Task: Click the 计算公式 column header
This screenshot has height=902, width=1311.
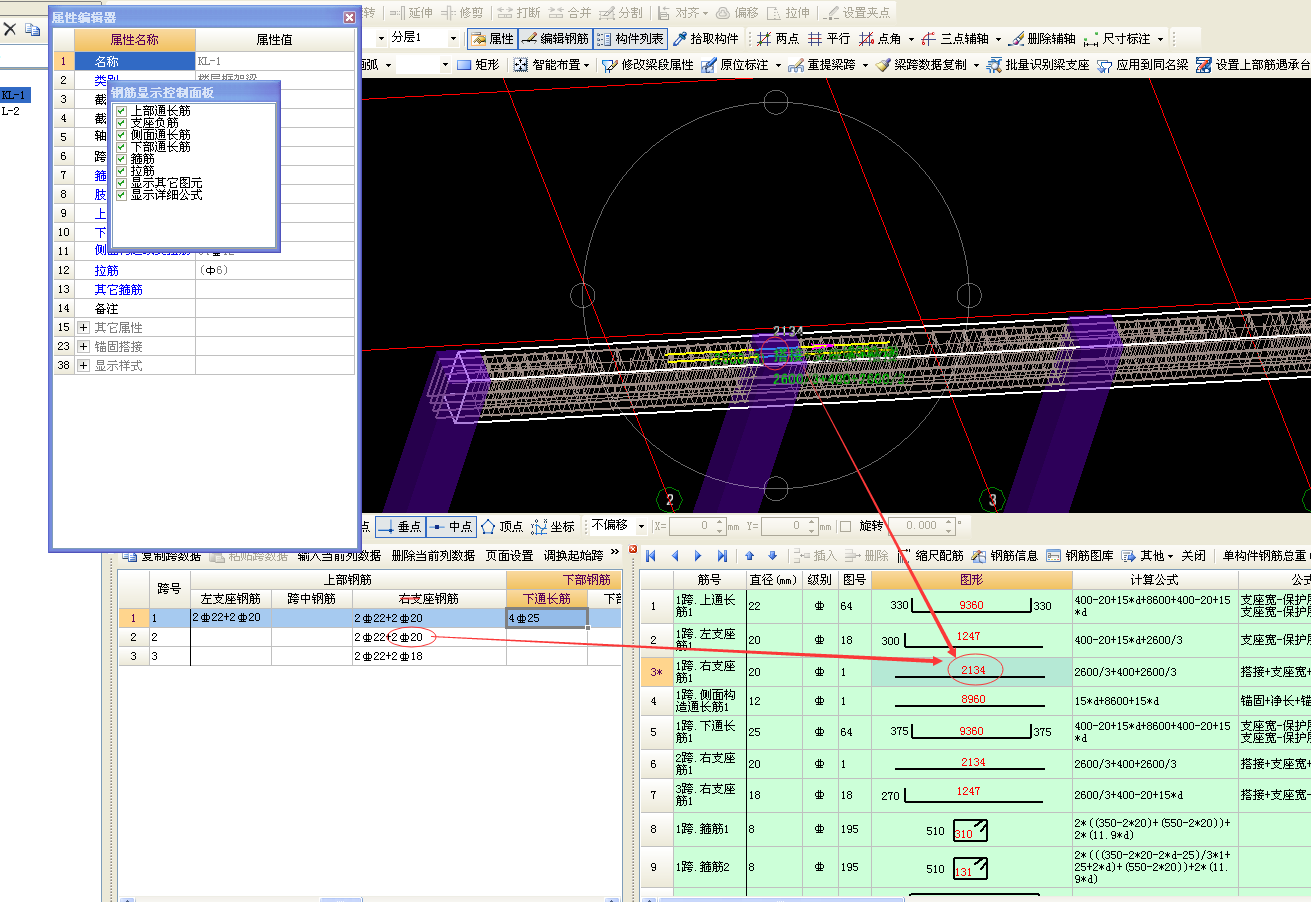Action: pos(1155,580)
